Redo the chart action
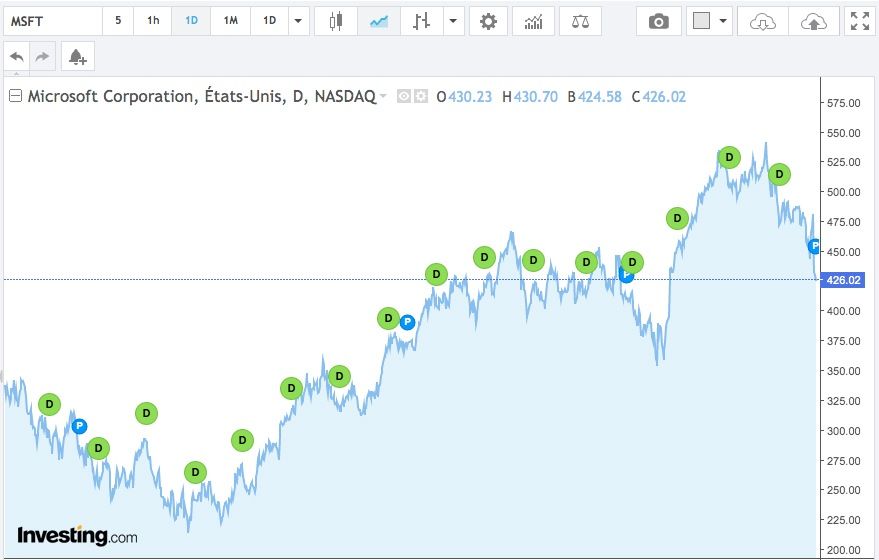The width and height of the screenshot is (879, 560). click(x=43, y=56)
